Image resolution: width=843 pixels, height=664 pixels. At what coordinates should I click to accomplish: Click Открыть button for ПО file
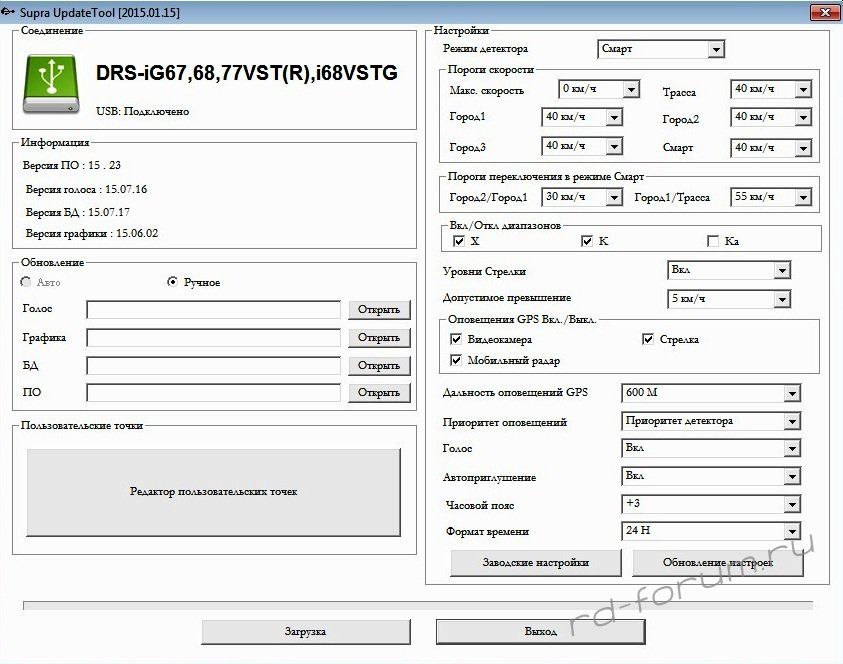coord(379,392)
